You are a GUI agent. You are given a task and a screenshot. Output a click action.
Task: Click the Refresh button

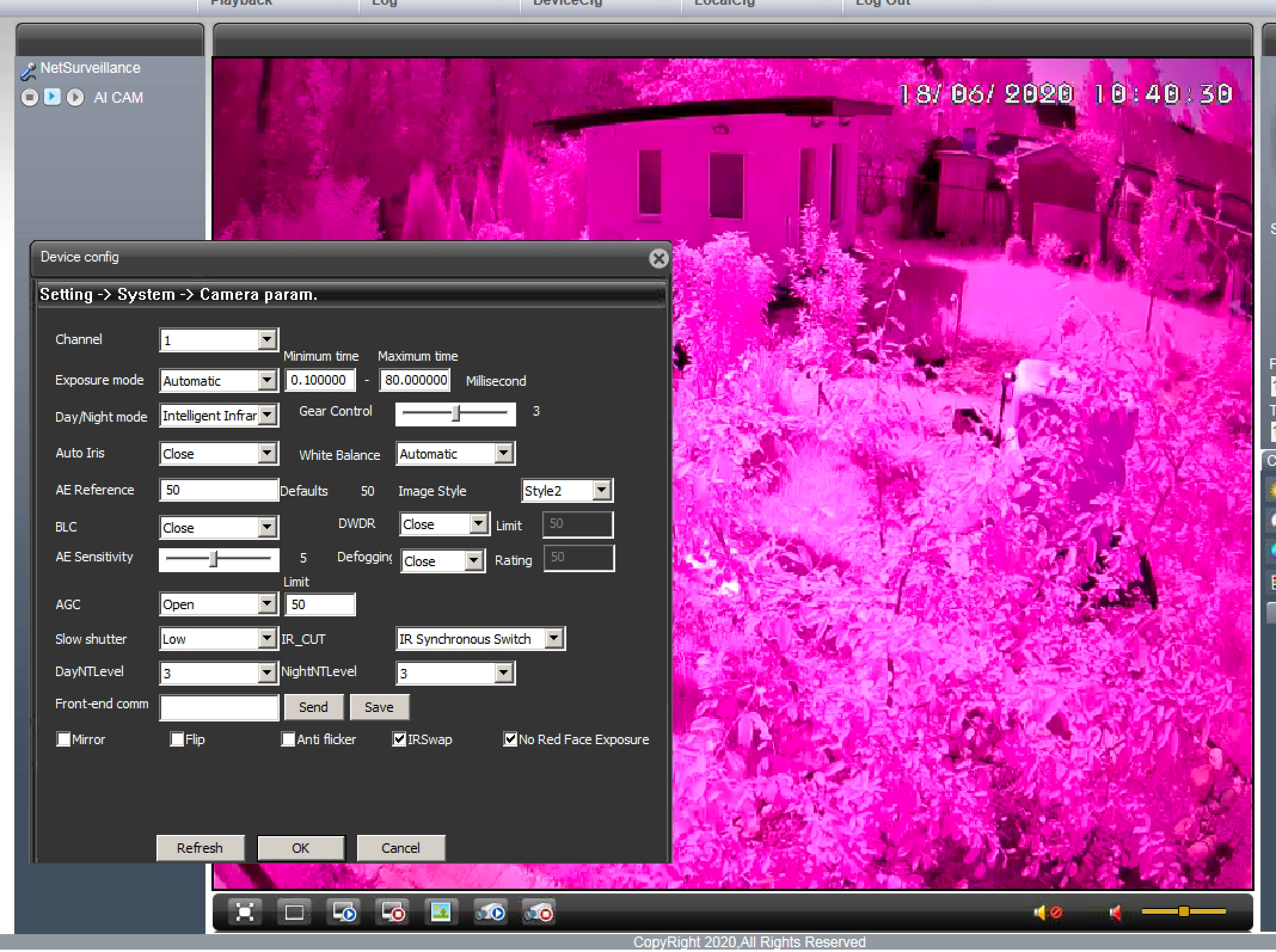pyautogui.click(x=200, y=847)
